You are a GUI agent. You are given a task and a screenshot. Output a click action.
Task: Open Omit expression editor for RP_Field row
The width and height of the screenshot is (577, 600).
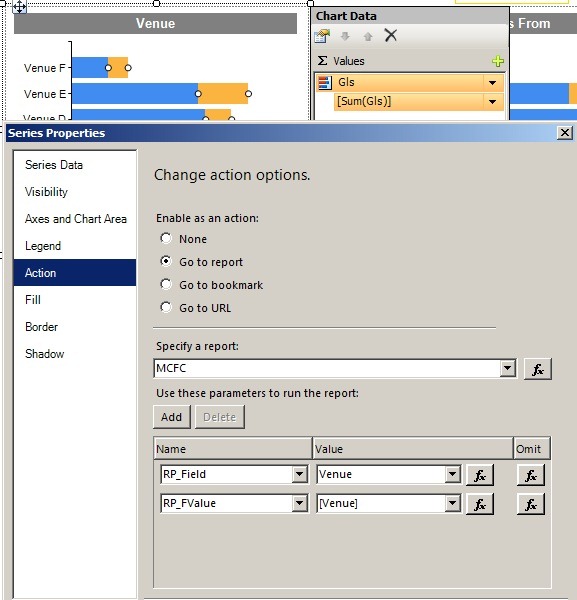click(531, 475)
